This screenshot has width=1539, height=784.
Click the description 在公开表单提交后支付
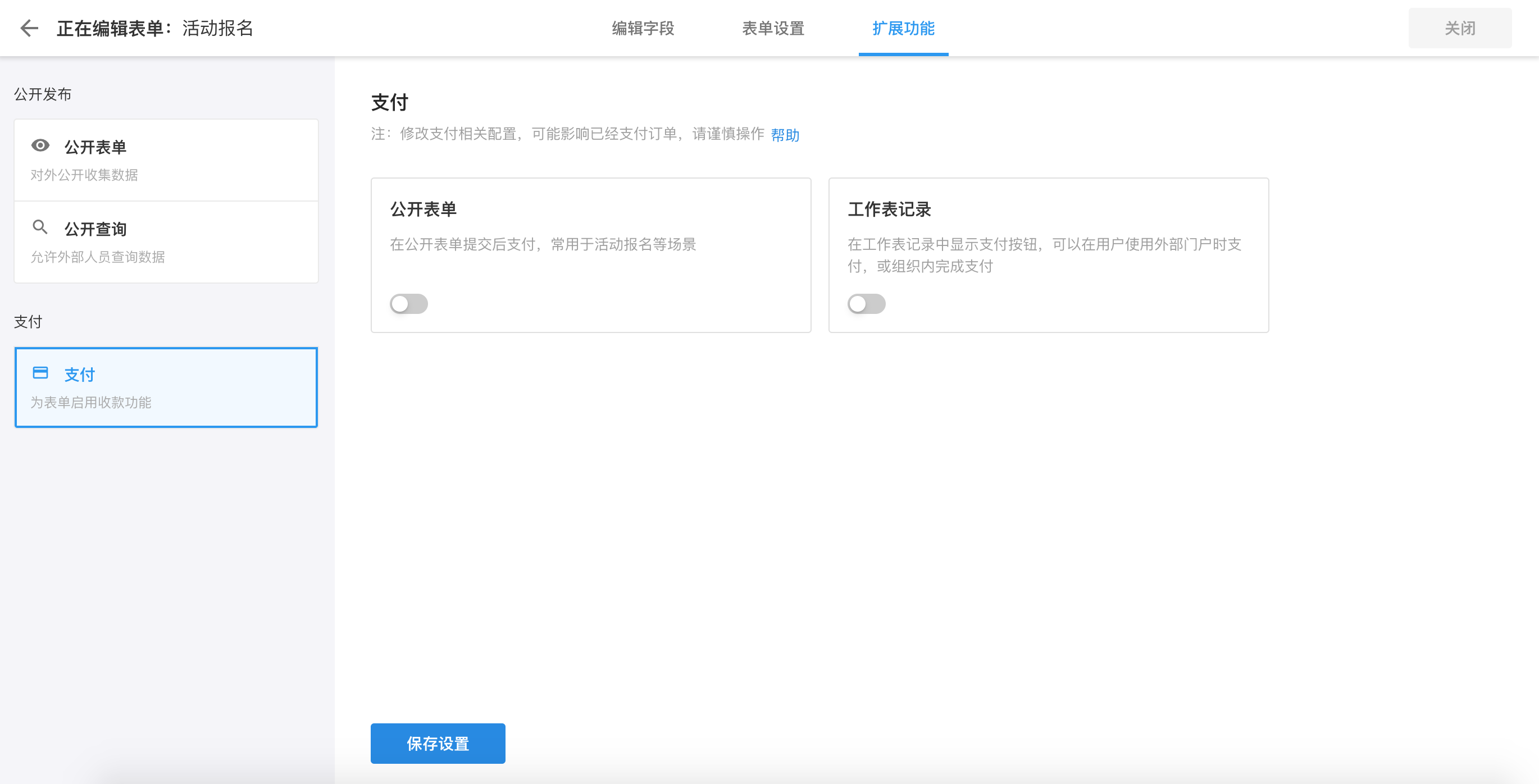pos(543,244)
